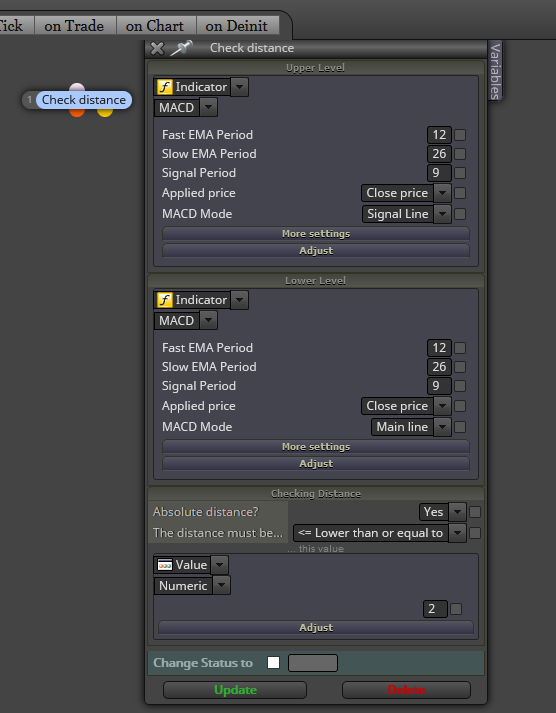This screenshot has height=713, width=556.
Task: Click Lower Level Adjust button
Action: point(316,463)
